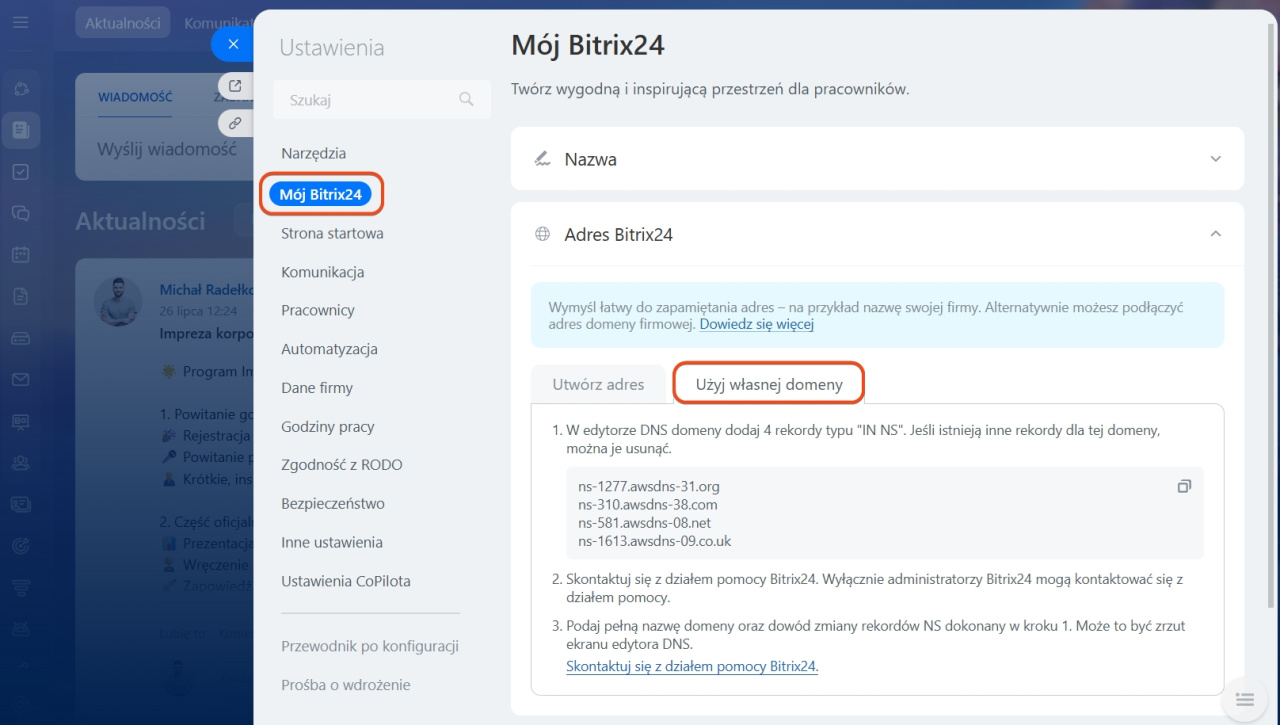Open Narzędzia settings section
The width and height of the screenshot is (1280, 725).
[313, 153]
